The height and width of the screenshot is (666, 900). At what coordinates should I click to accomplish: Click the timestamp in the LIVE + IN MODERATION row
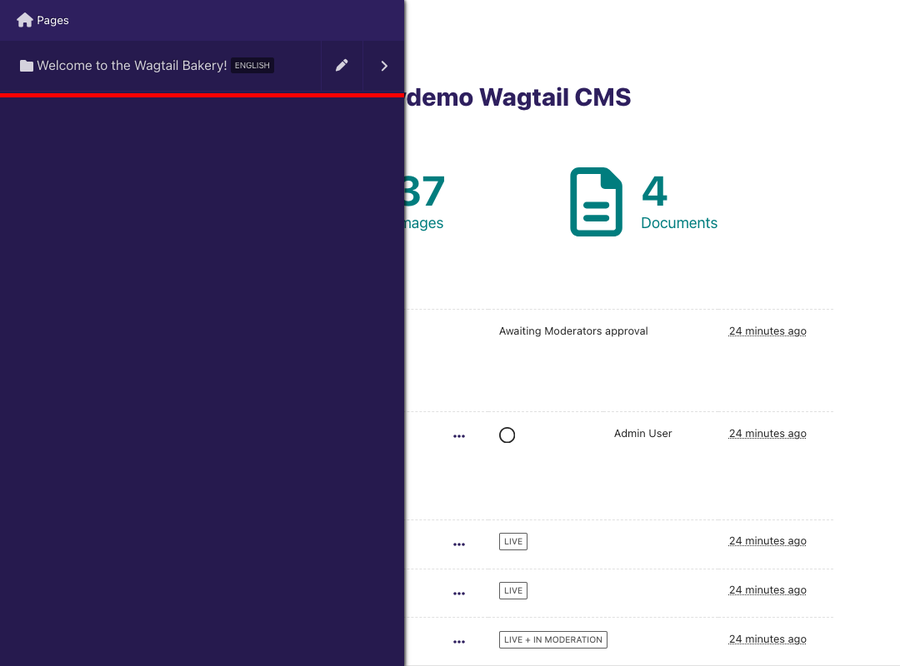coord(767,639)
